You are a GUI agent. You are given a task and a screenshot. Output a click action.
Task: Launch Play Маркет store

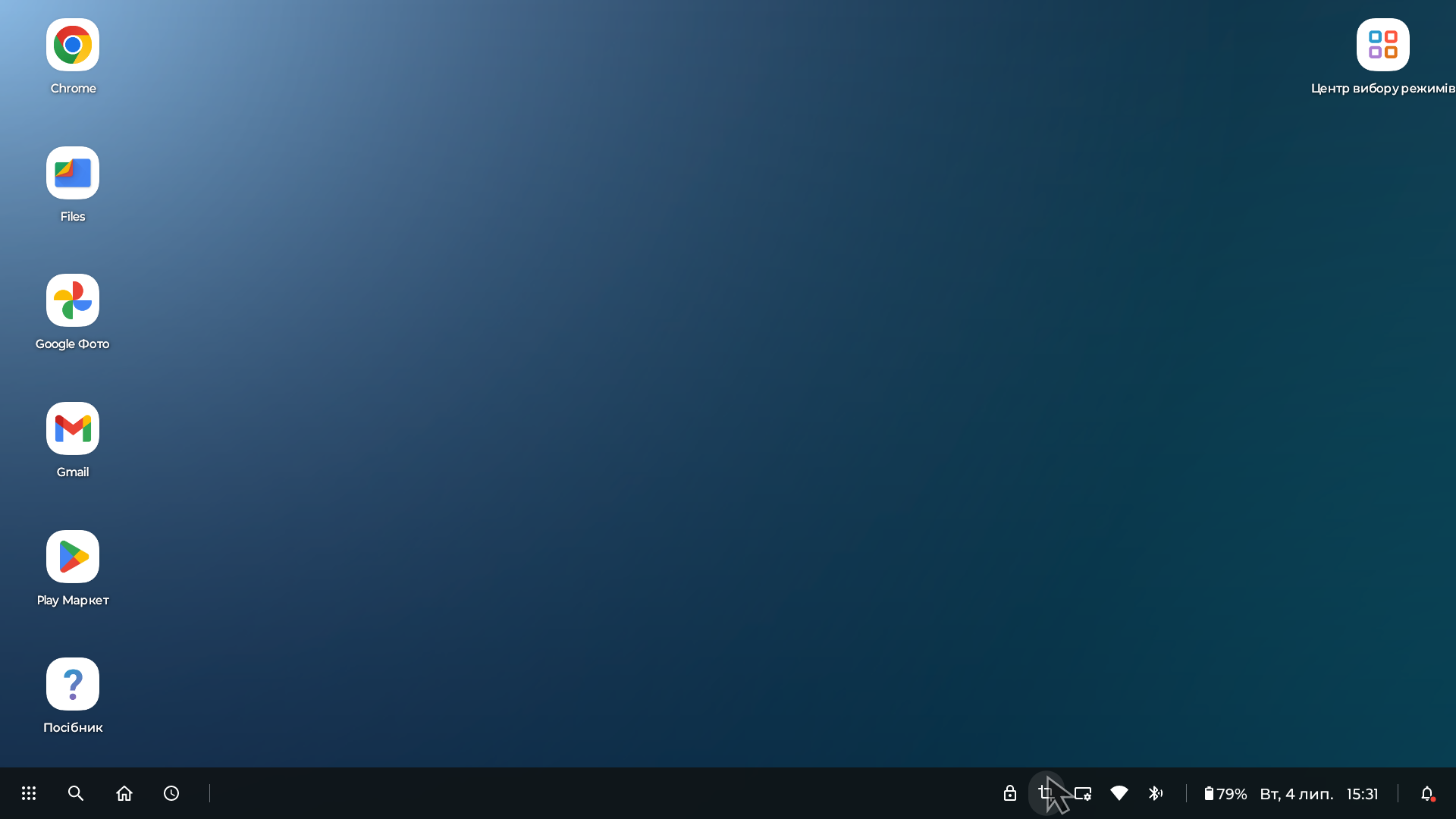[x=73, y=557]
